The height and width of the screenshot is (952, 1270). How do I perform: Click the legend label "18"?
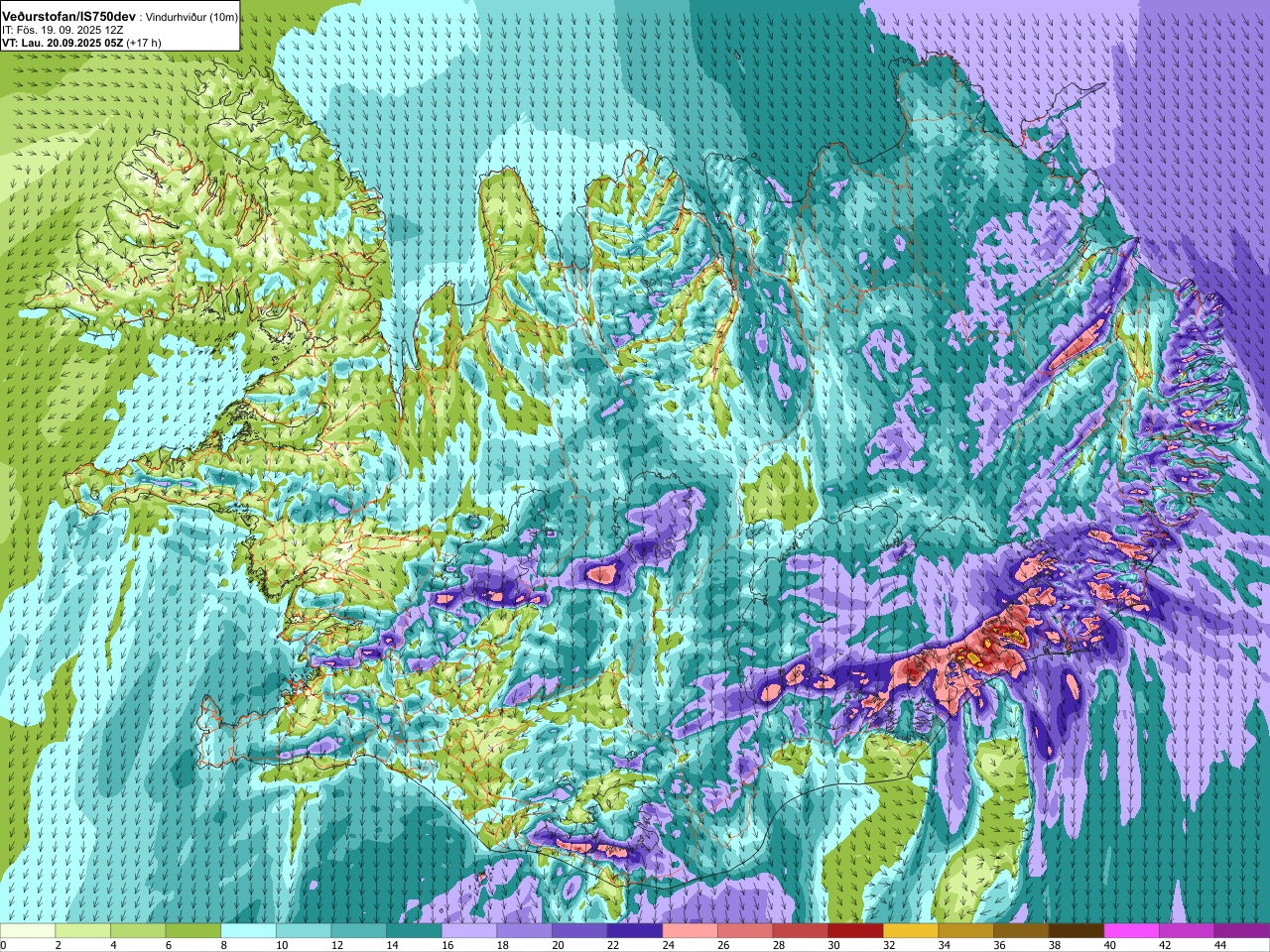[x=502, y=946]
